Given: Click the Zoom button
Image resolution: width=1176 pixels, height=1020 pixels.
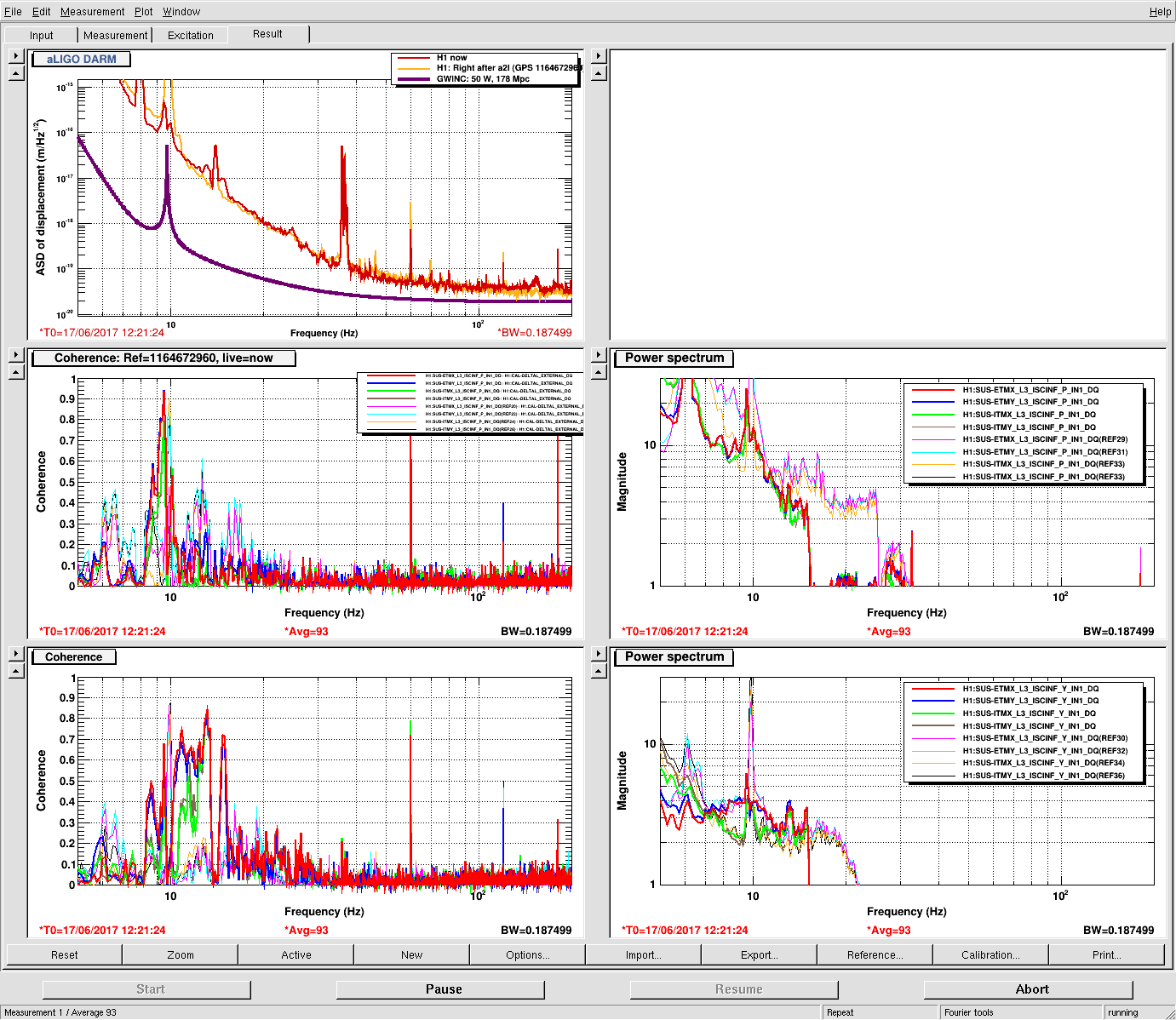Looking at the screenshot, I should point(181,954).
